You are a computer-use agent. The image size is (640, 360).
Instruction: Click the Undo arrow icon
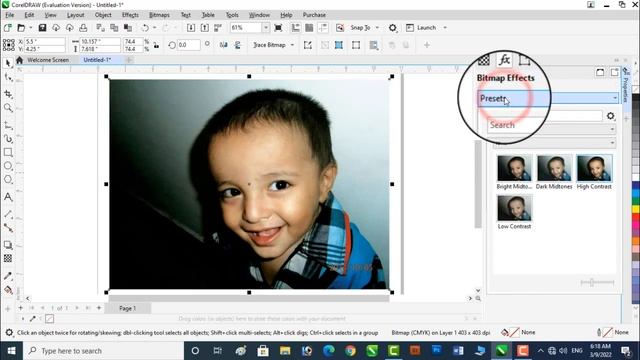coord(145,28)
